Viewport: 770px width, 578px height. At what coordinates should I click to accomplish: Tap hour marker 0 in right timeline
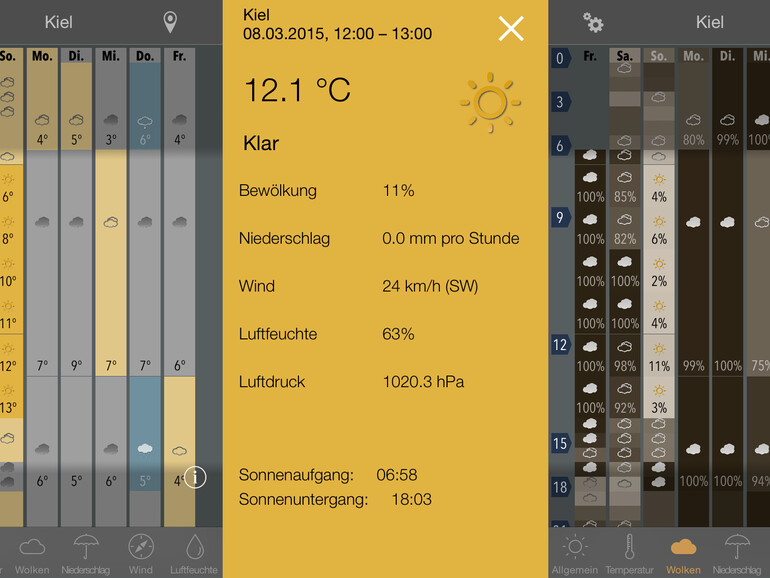pyautogui.click(x=560, y=58)
